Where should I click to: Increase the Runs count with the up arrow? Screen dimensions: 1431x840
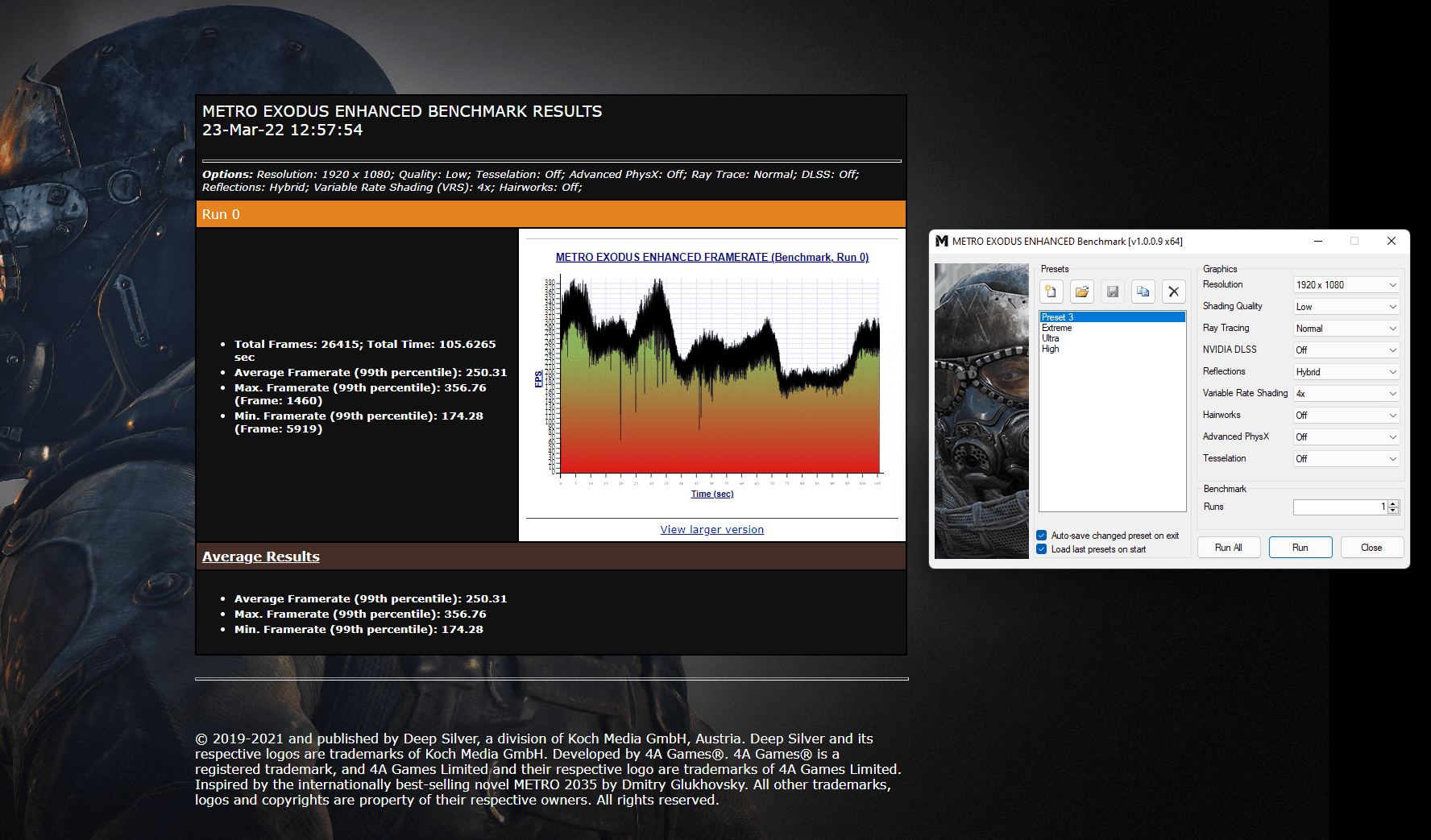point(1393,504)
